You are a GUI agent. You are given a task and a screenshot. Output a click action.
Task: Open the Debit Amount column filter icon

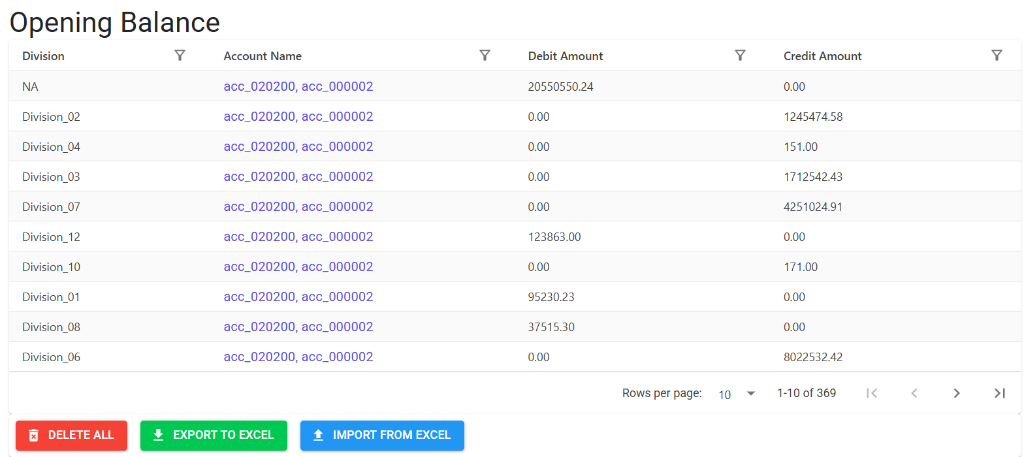click(x=740, y=55)
